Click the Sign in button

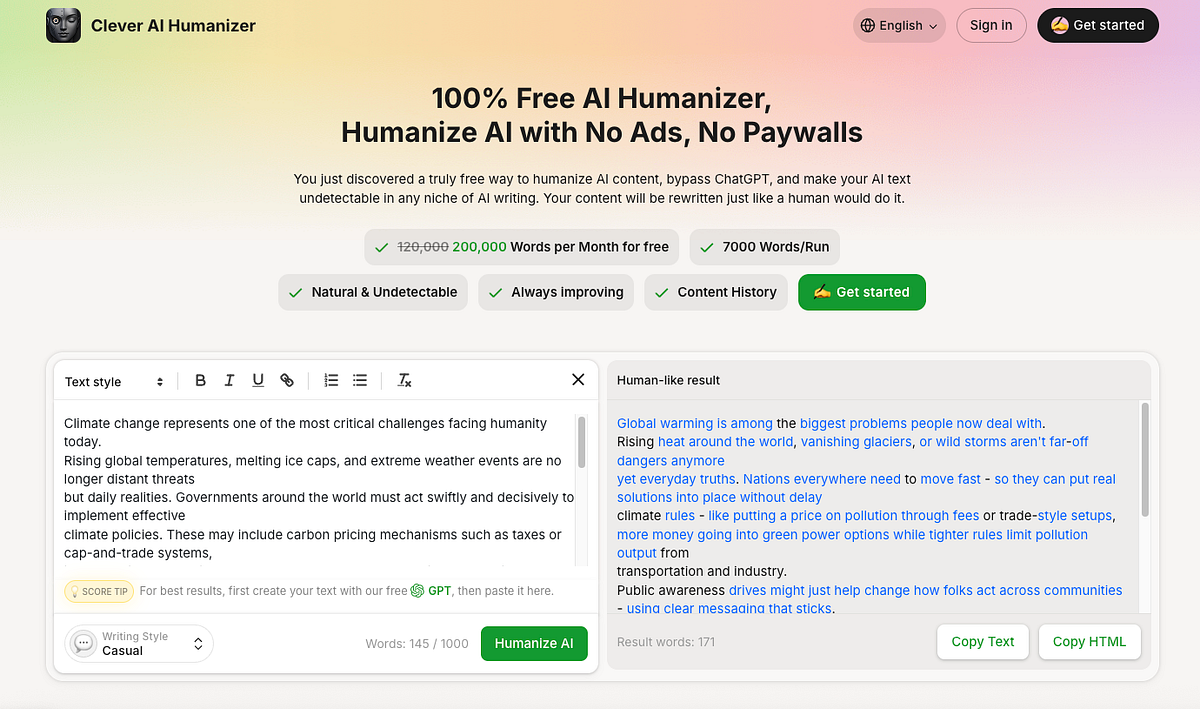[991, 26]
